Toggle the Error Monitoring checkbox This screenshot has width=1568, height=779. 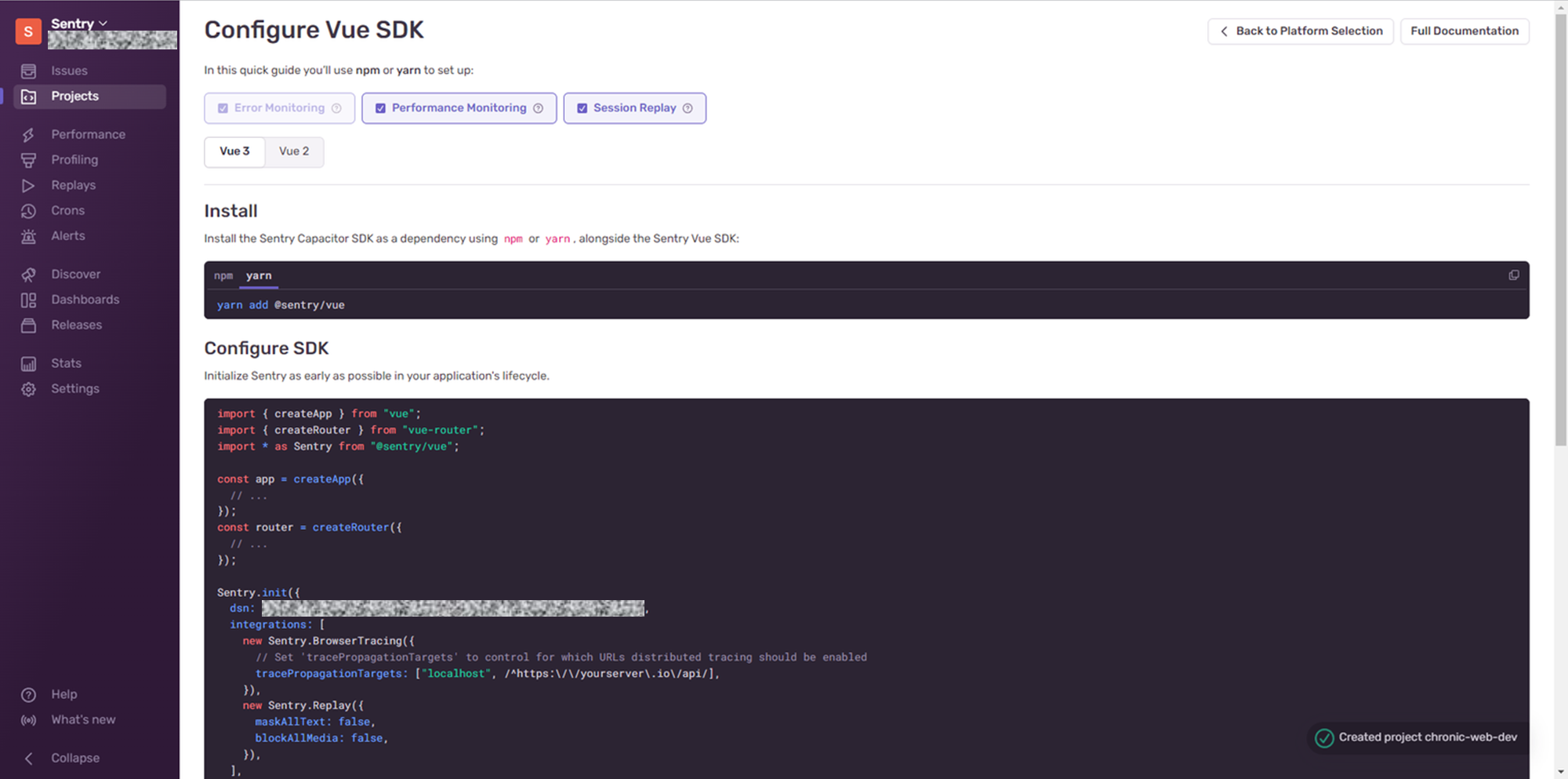[223, 108]
